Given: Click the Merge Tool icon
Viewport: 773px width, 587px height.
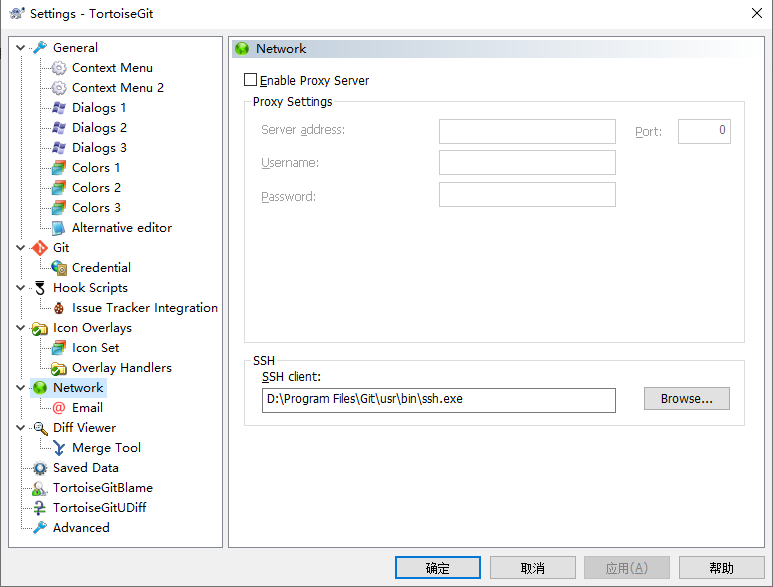Looking at the screenshot, I should tap(59, 448).
